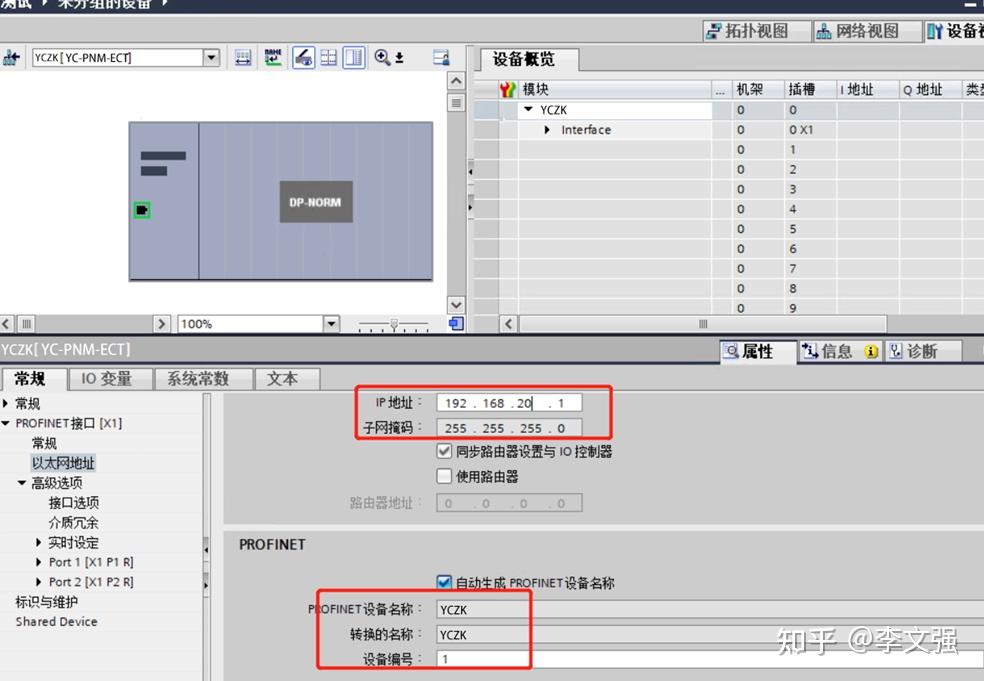
Task: Expand the Interface row in device overview
Action: (x=547, y=129)
